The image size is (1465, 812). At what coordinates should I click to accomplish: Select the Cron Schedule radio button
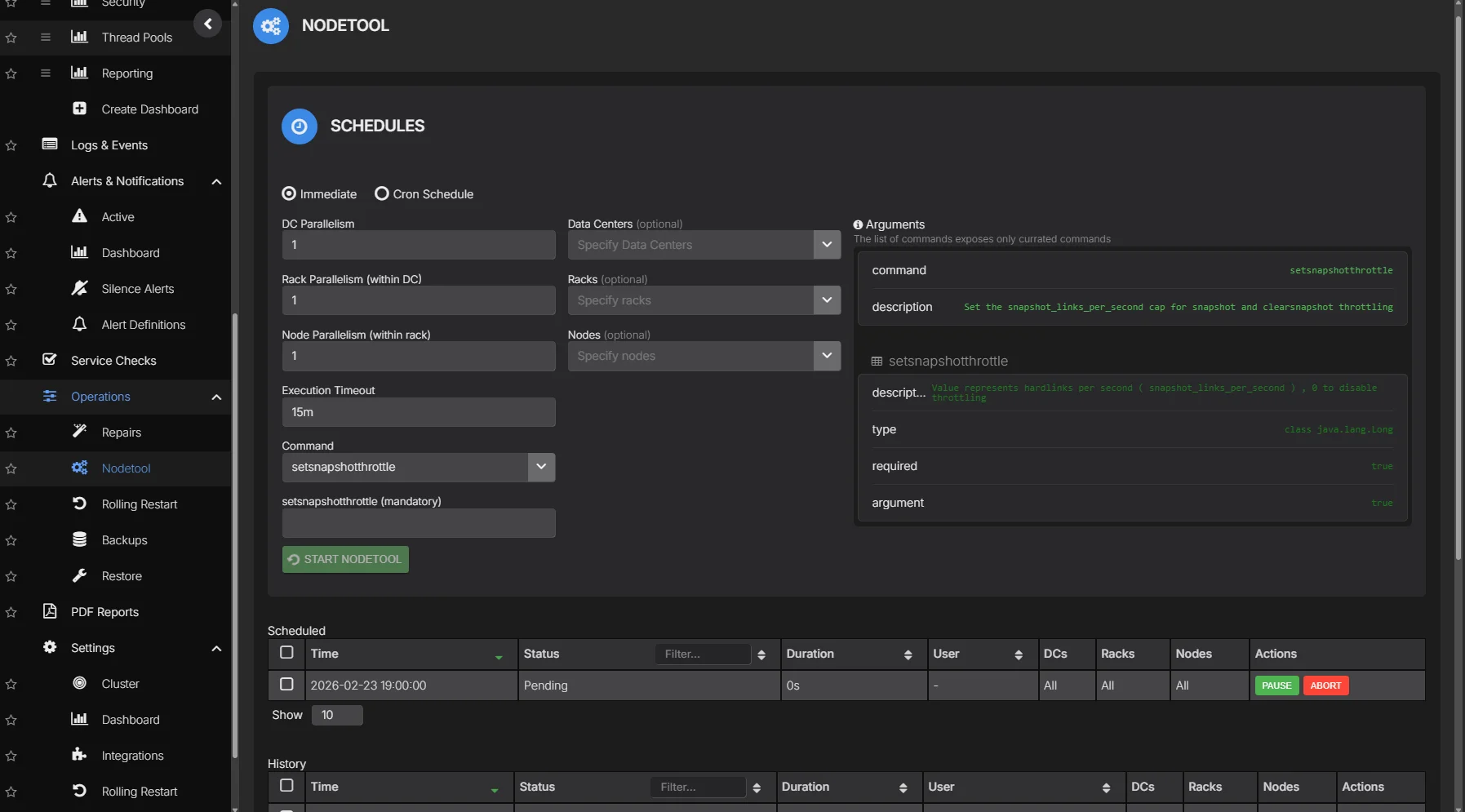tap(382, 193)
